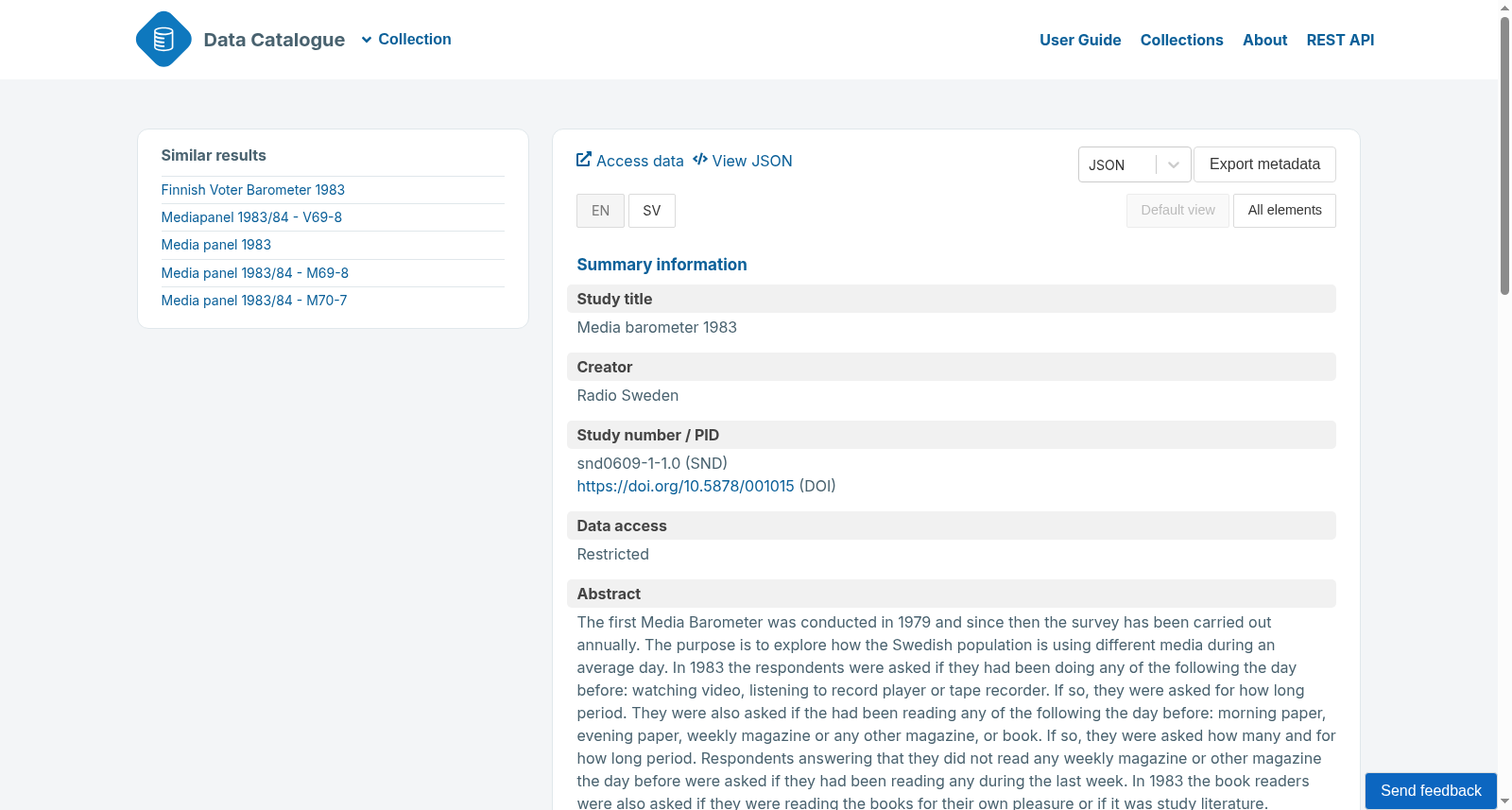The height and width of the screenshot is (810, 1512).
Task: Open the View JSON link
Action: (752, 161)
